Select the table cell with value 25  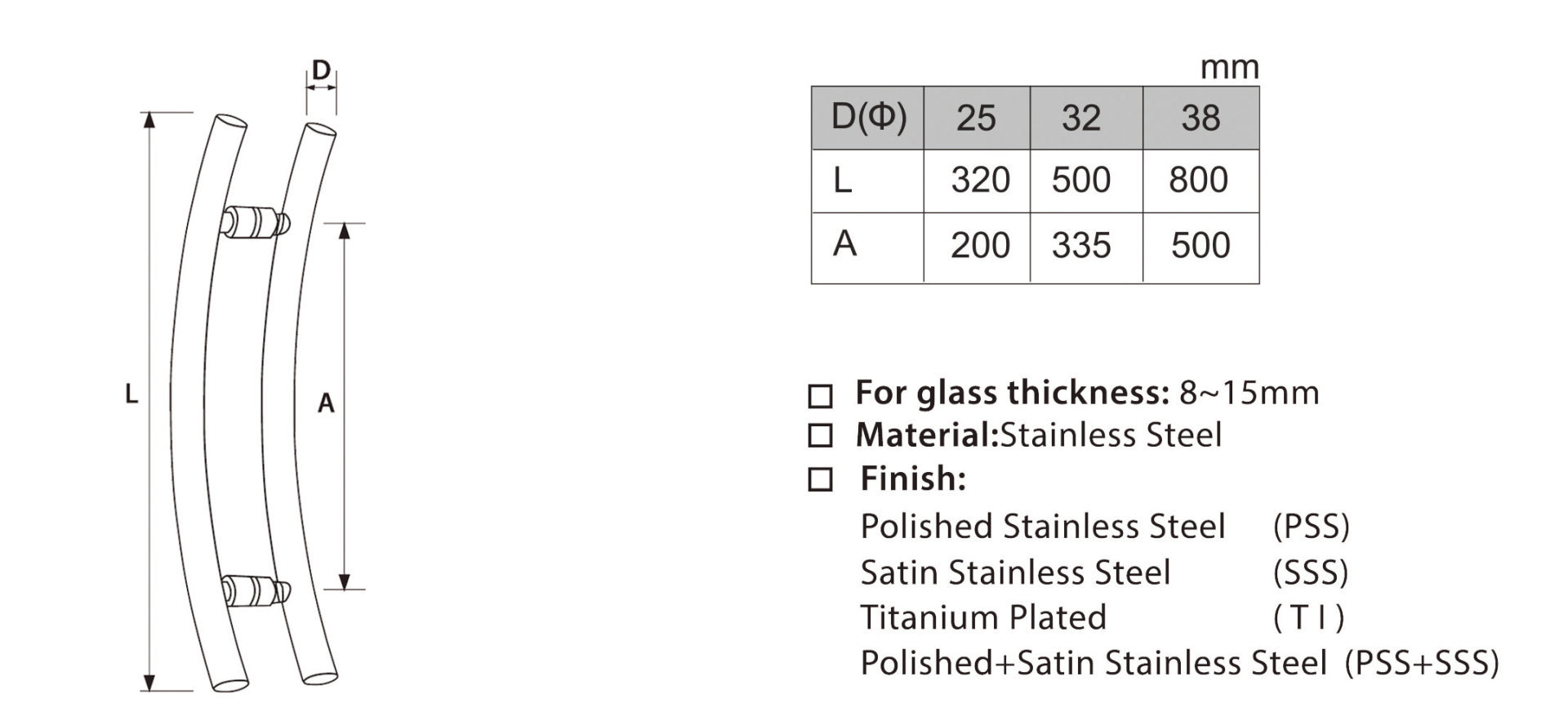tap(977, 118)
